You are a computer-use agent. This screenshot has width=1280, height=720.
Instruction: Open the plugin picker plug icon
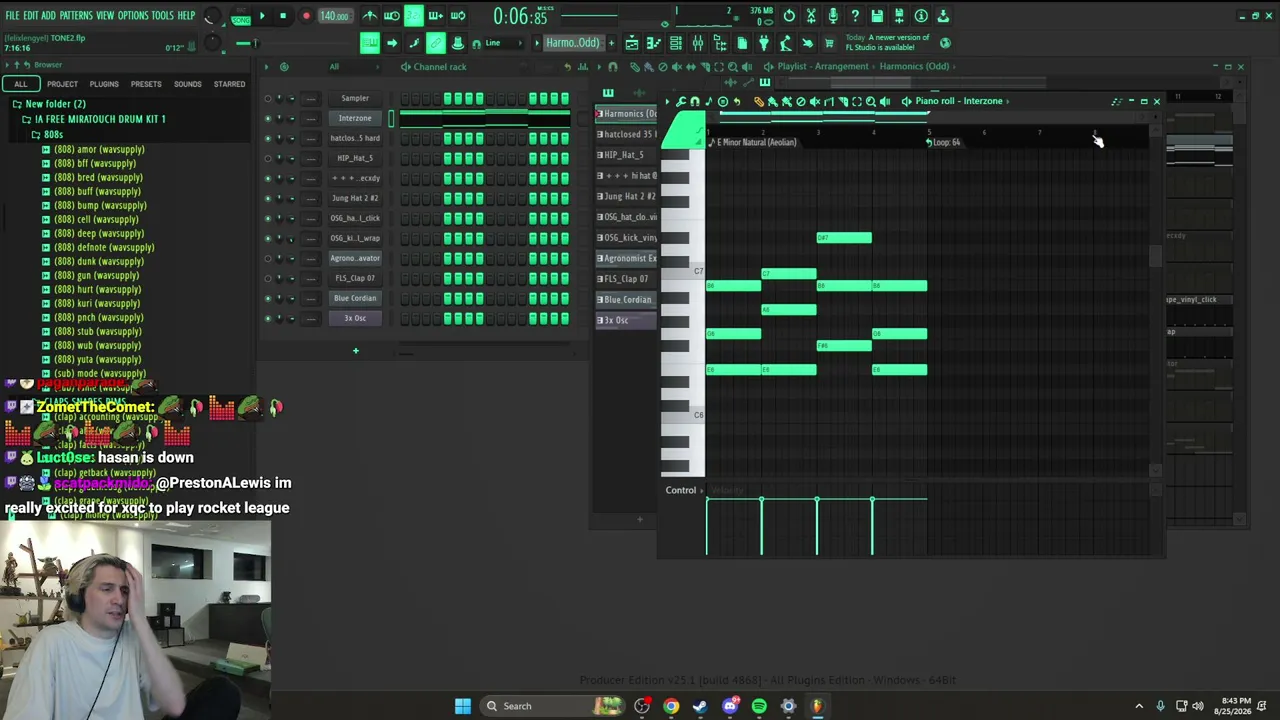pyautogui.click(x=764, y=43)
